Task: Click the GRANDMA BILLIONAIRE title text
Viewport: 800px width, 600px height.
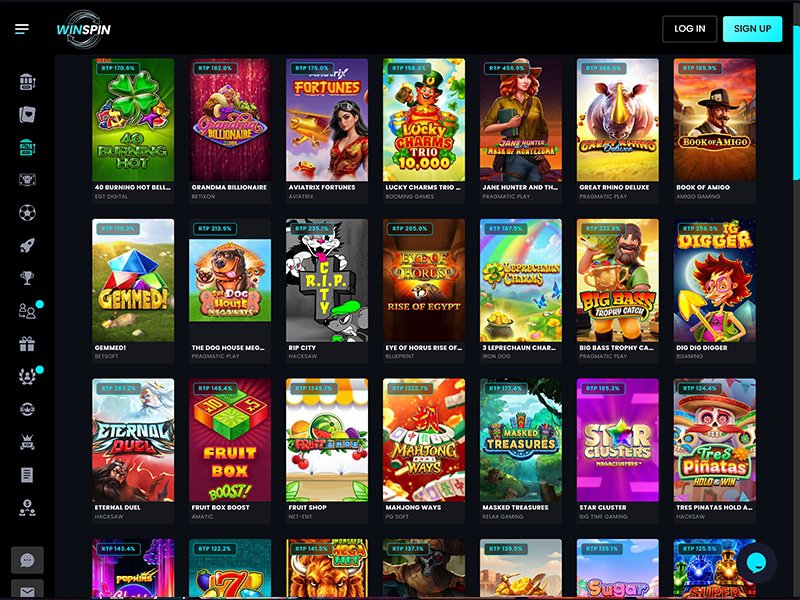Action: click(x=229, y=187)
